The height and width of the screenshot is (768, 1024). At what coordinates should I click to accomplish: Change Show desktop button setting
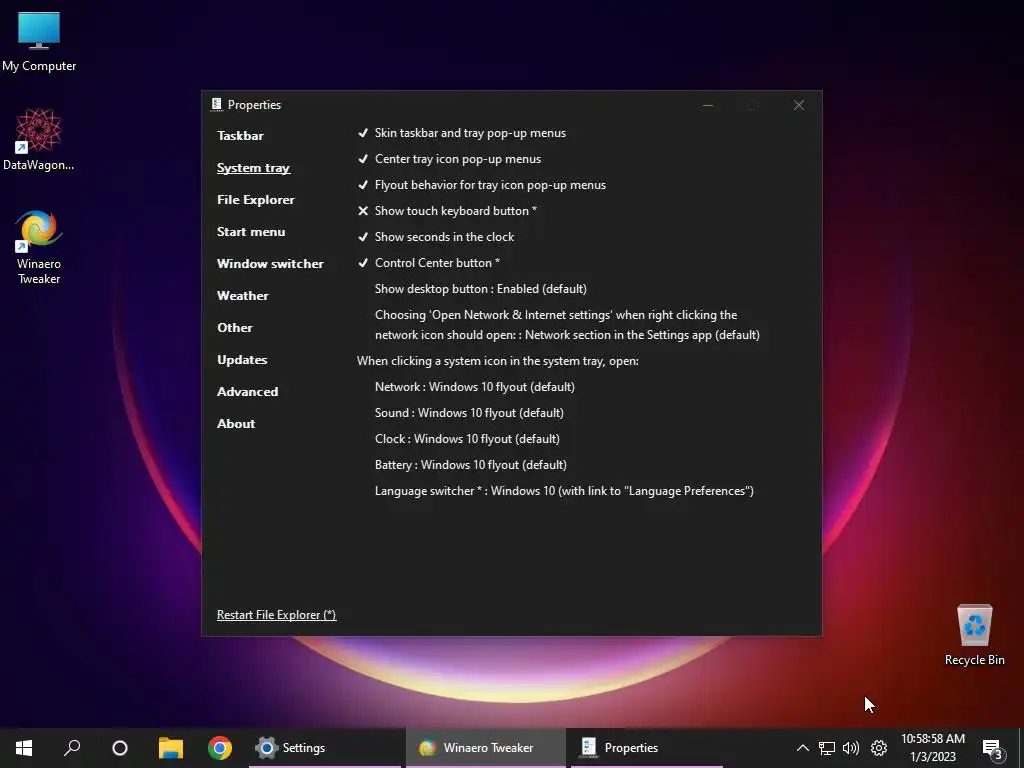[x=481, y=289]
